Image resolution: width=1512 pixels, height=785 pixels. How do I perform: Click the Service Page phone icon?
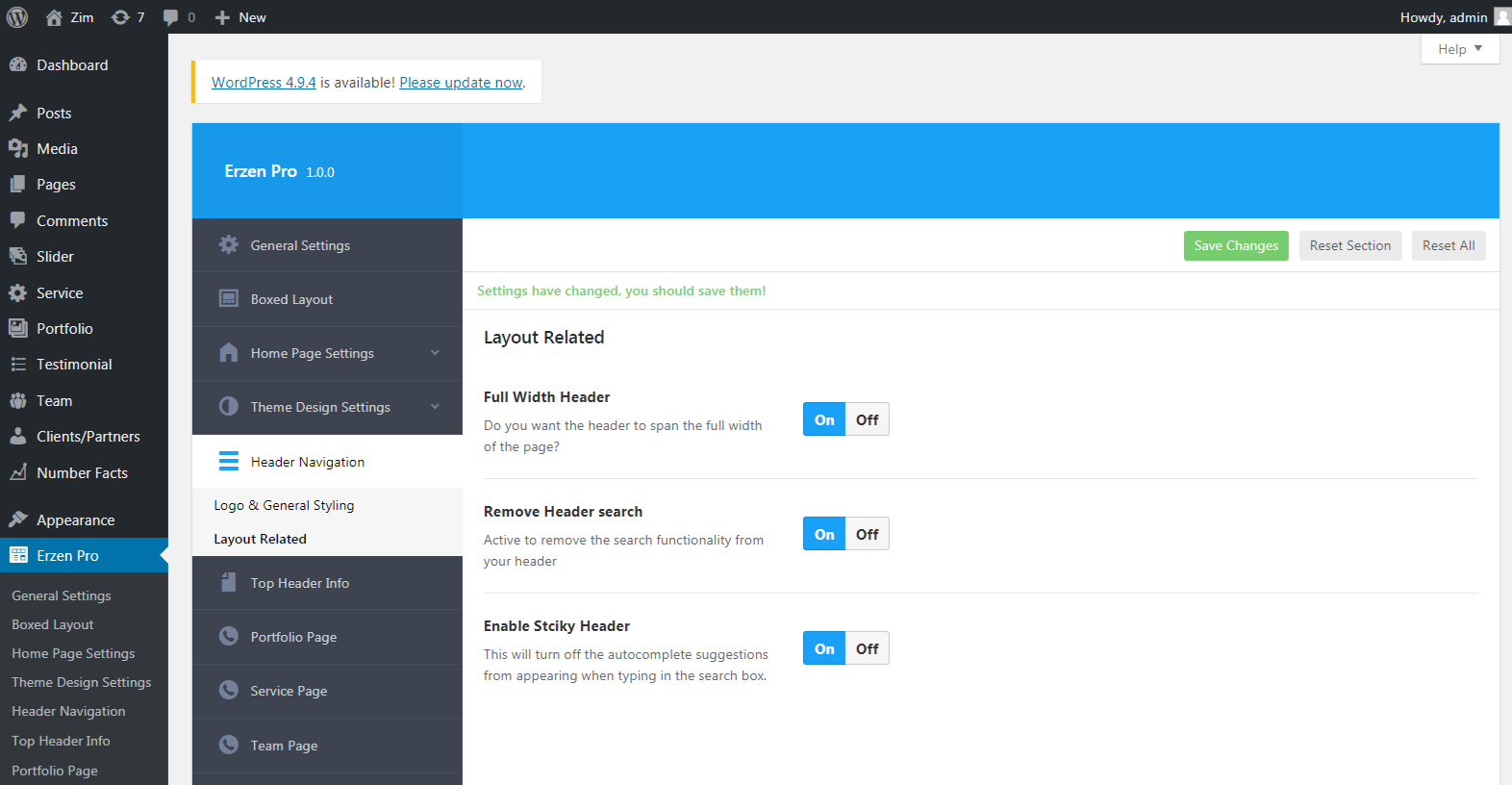tap(228, 690)
